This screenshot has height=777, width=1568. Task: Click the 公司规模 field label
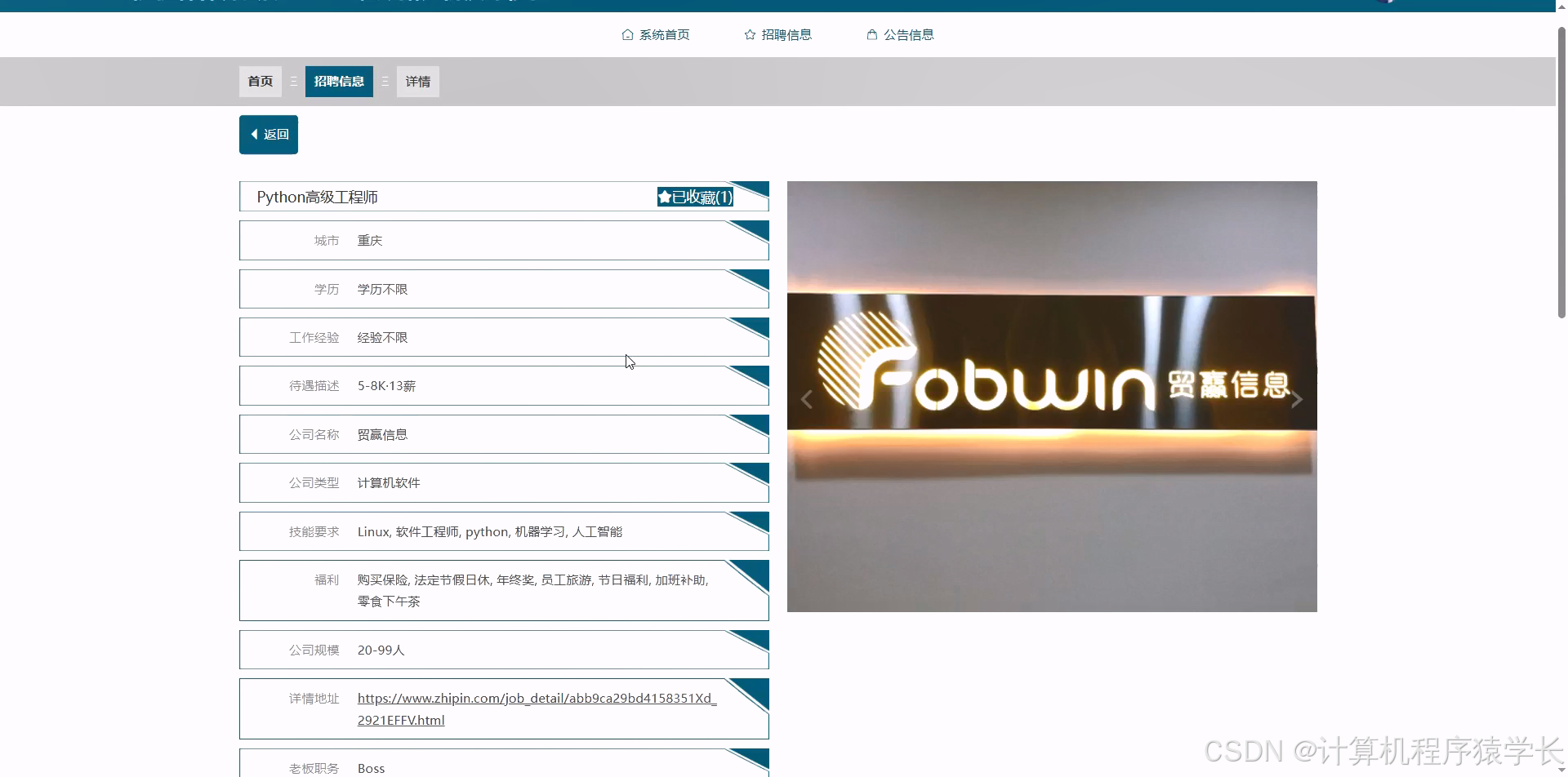[x=314, y=650]
